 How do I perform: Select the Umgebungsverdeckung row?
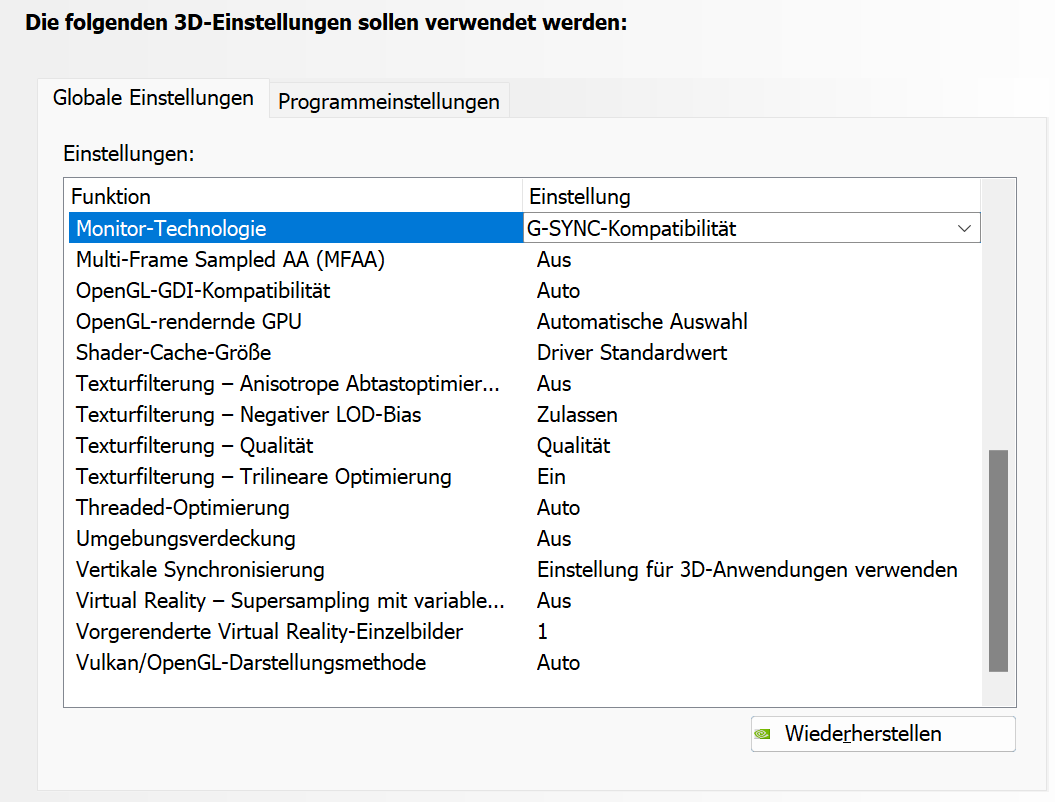click(x=186, y=539)
